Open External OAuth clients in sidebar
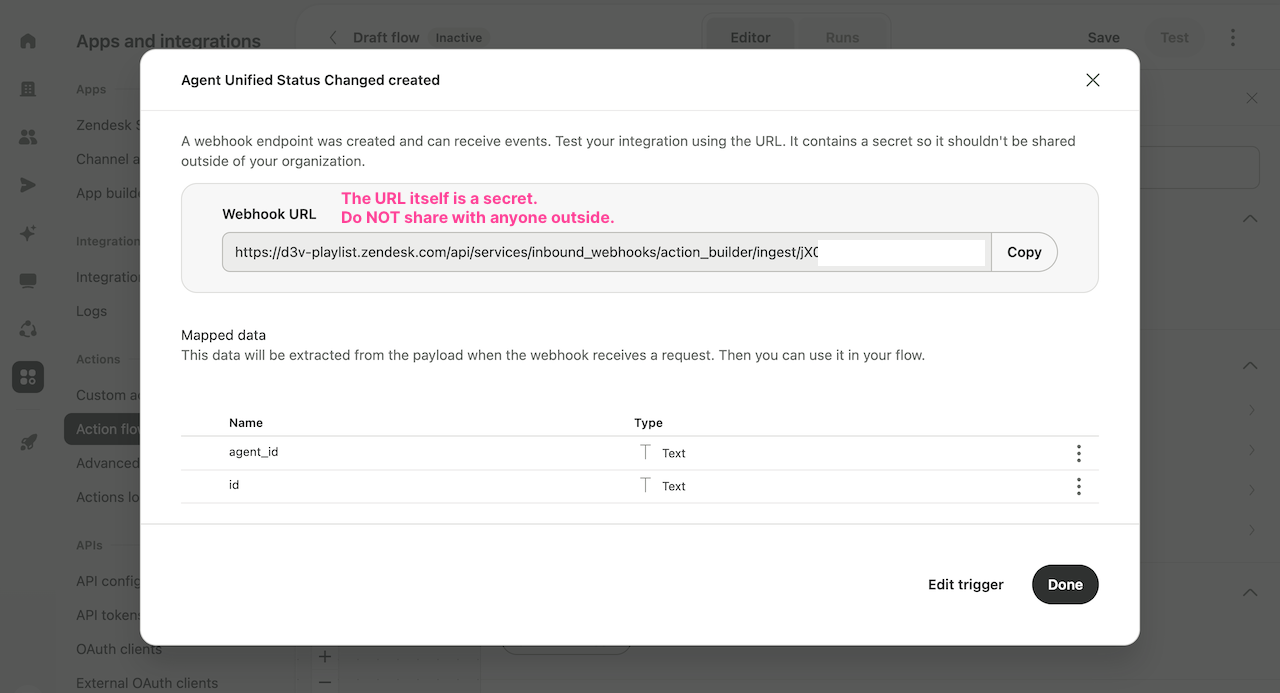This screenshot has height=693, width=1280. pos(147,683)
